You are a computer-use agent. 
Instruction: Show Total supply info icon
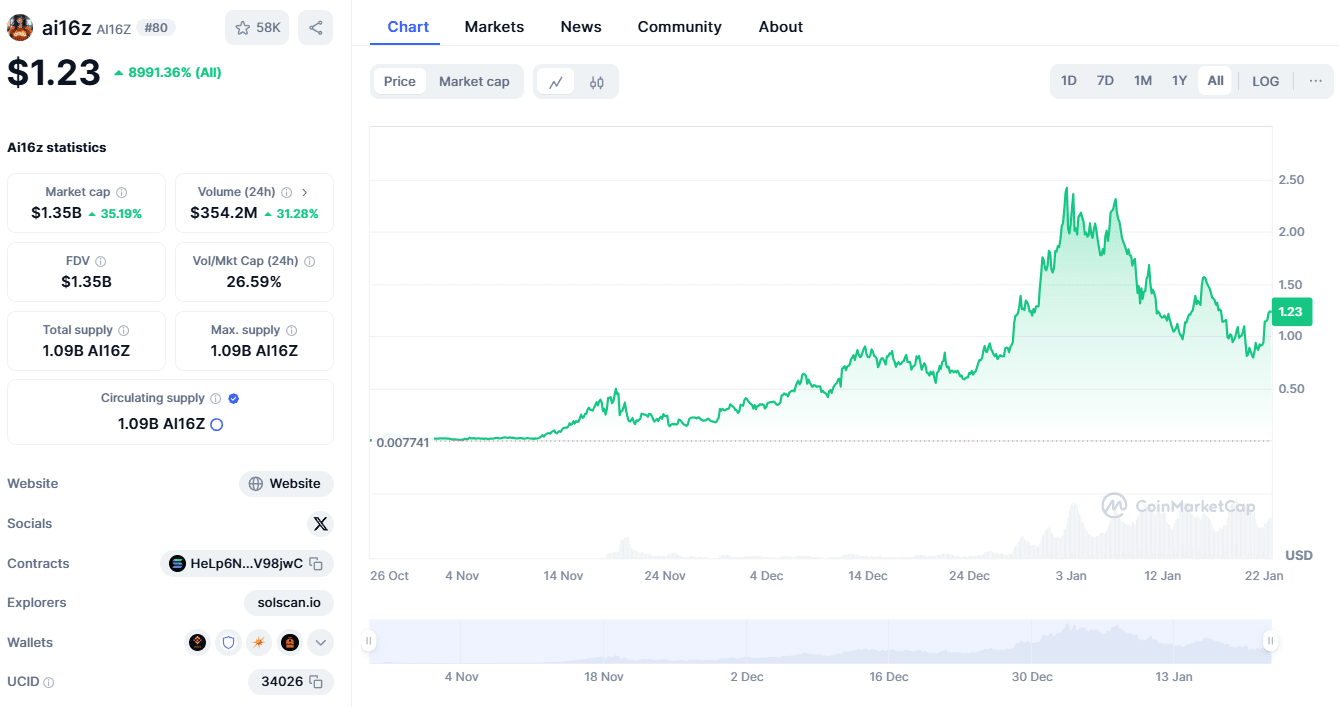tap(124, 330)
